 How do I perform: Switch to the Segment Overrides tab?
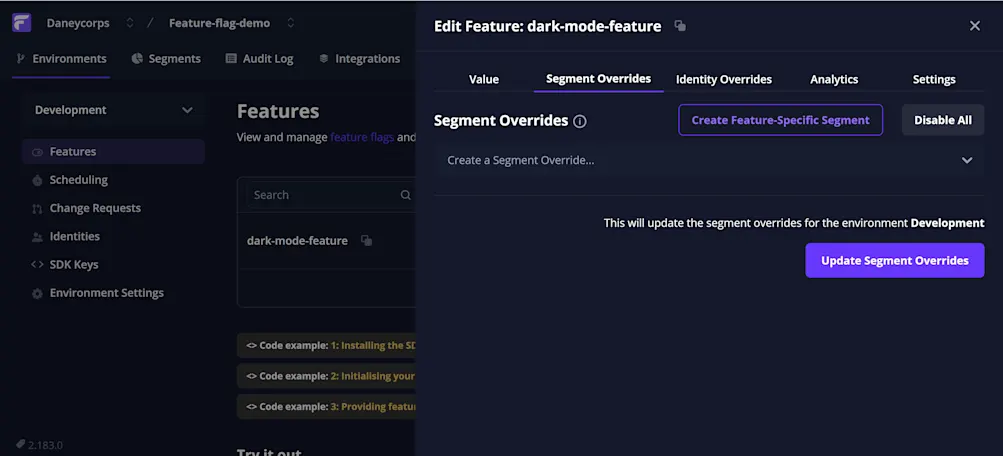coord(599,79)
